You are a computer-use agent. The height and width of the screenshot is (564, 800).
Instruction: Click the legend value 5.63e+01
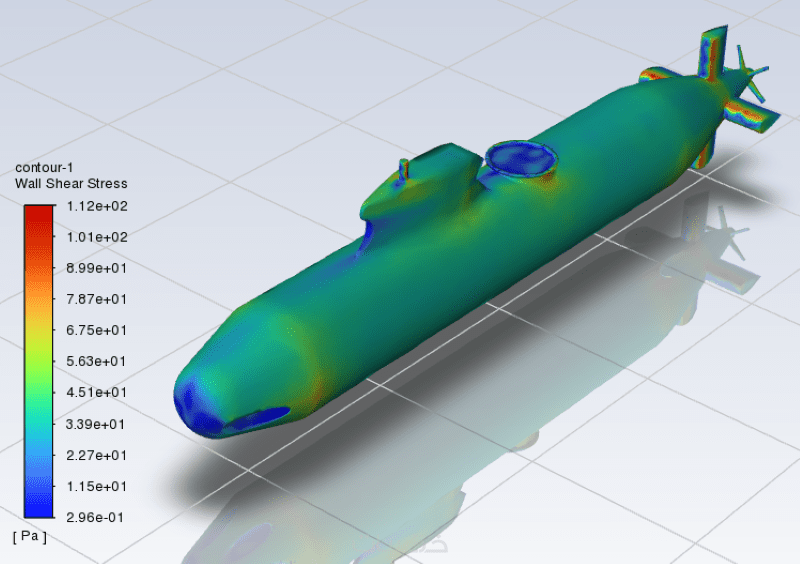[x=96, y=361]
